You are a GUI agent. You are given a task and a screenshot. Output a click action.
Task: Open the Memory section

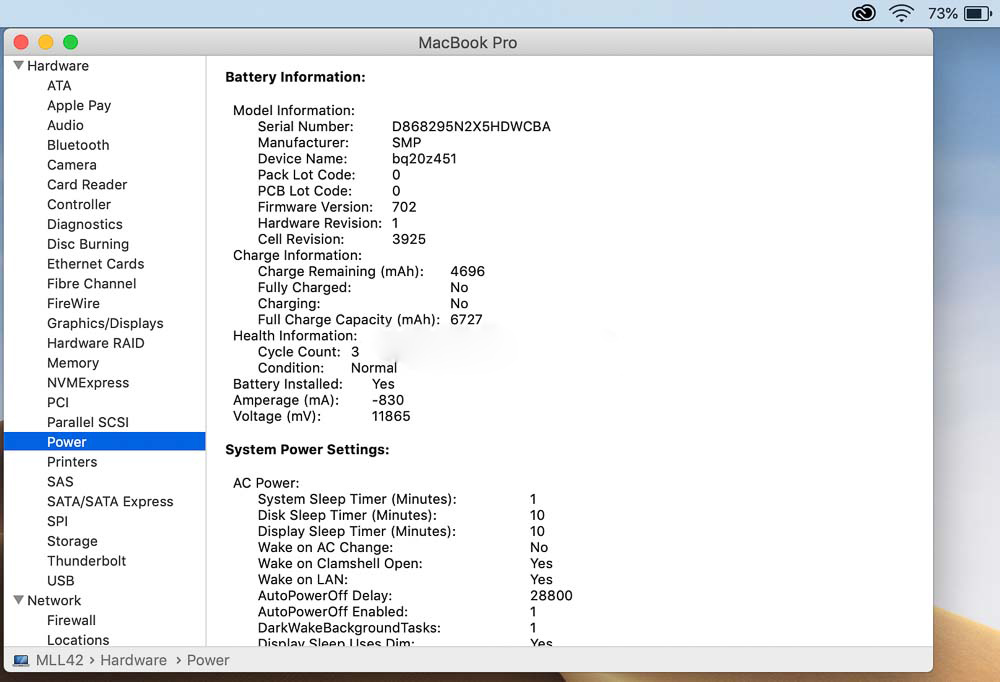[73, 362]
